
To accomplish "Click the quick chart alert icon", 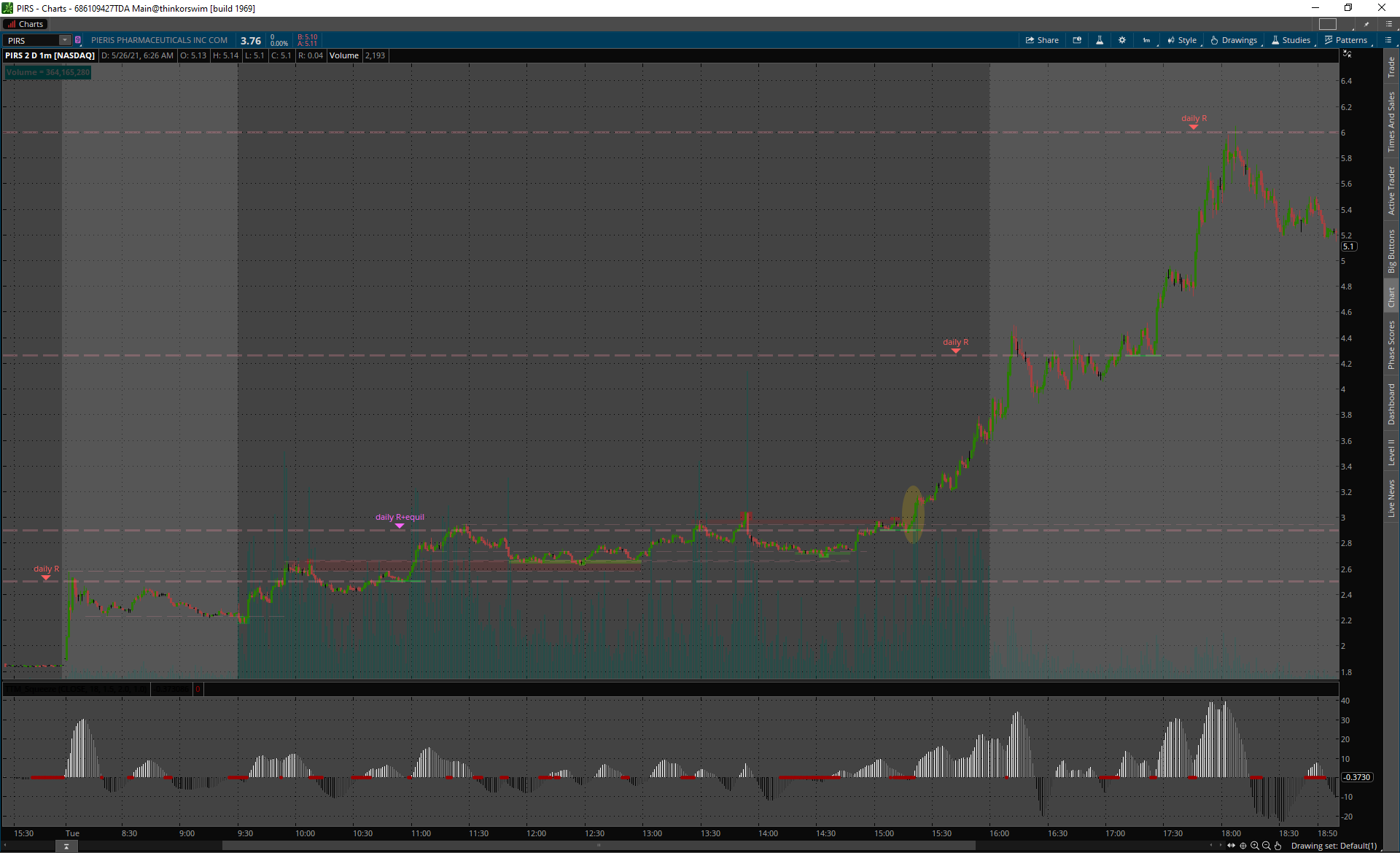I will pyautogui.click(x=1077, y=40).
